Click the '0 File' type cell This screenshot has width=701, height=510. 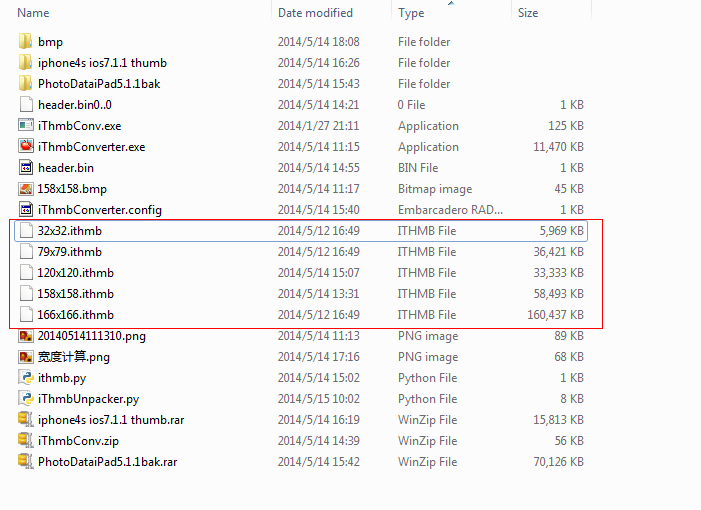411,105
